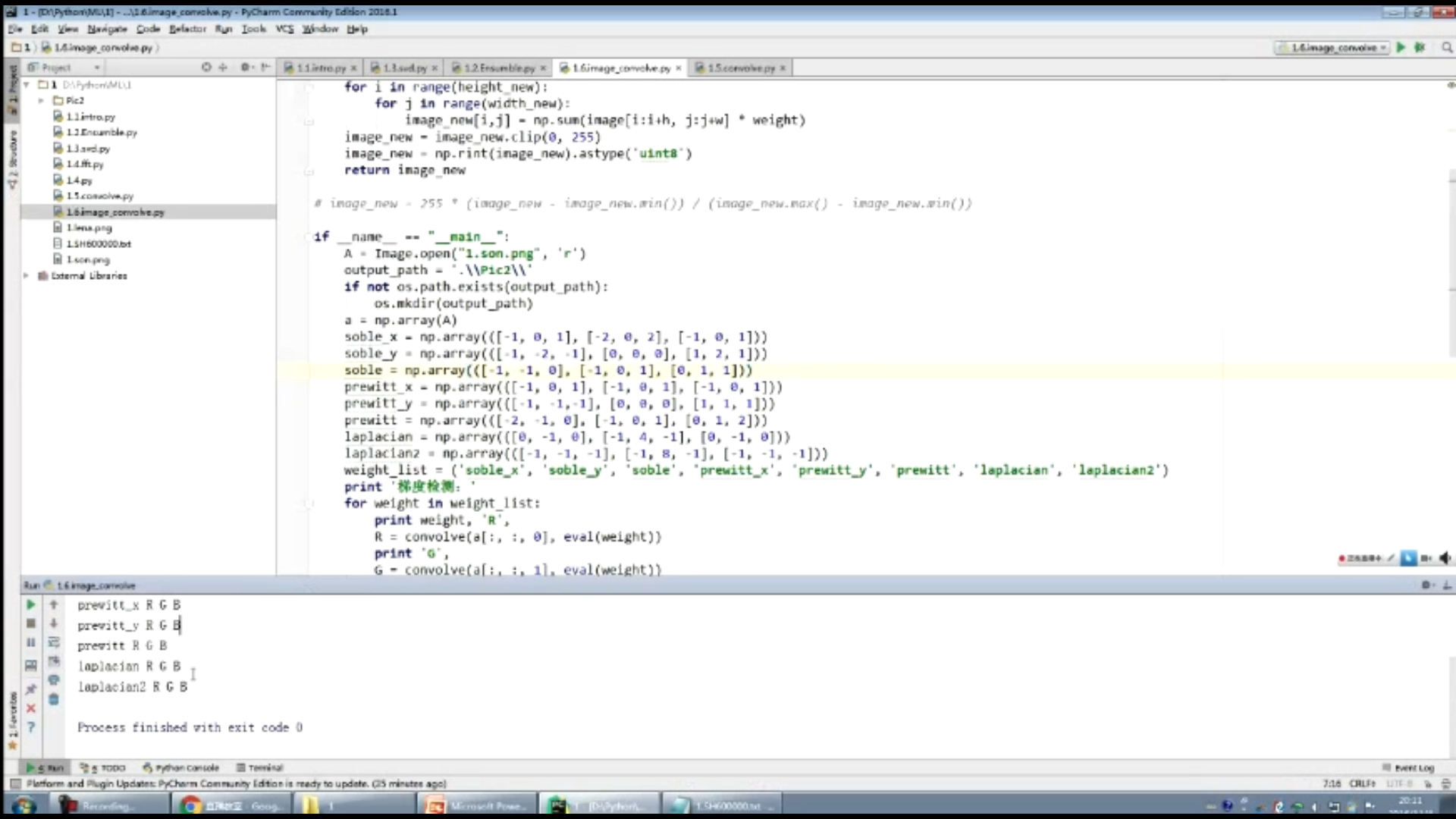Click the Windows Start button
The width and height of the screenshot is (1456, 819).
tap(23, 805)
